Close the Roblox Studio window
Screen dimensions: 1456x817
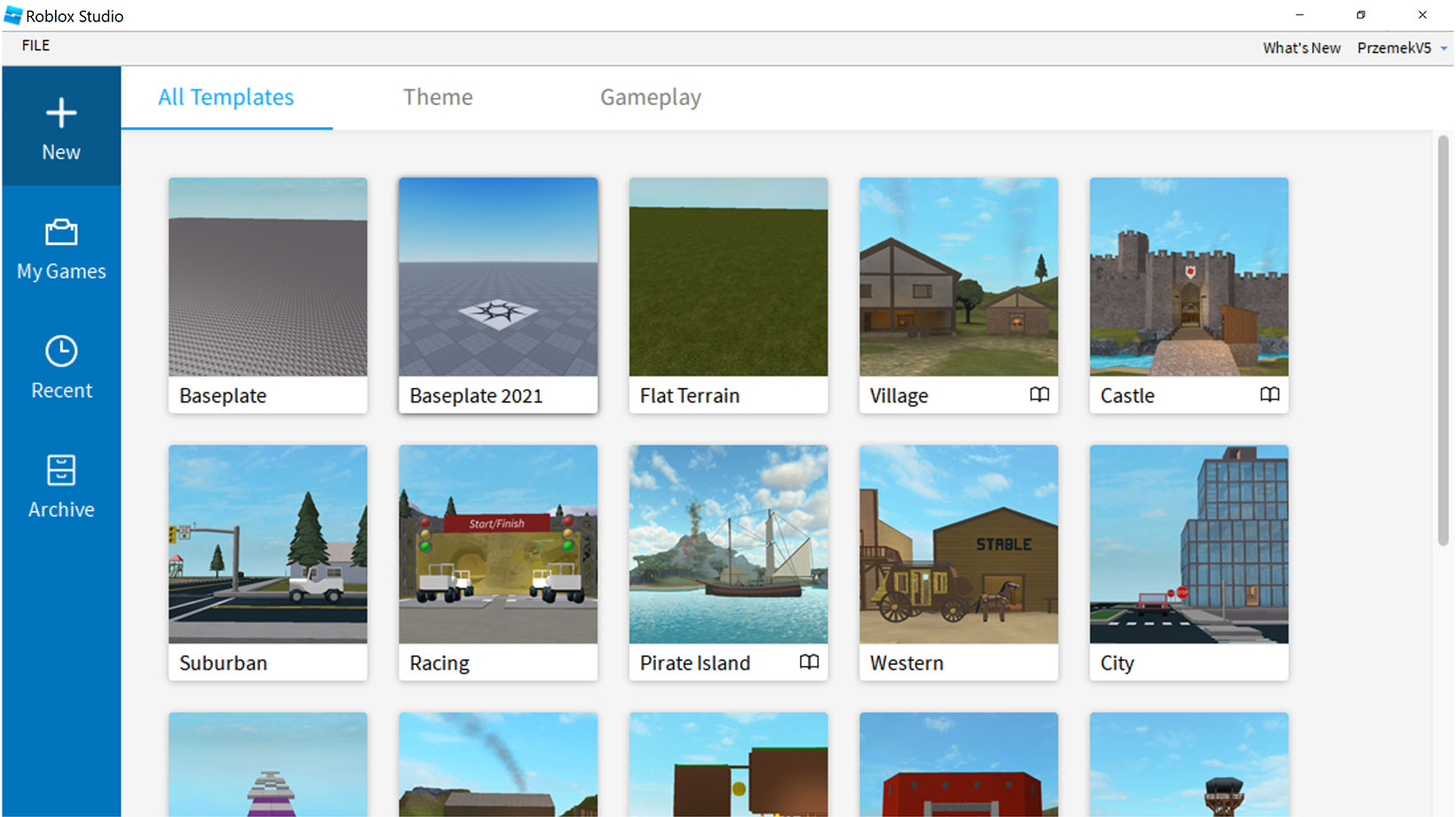click(1422, 15)
